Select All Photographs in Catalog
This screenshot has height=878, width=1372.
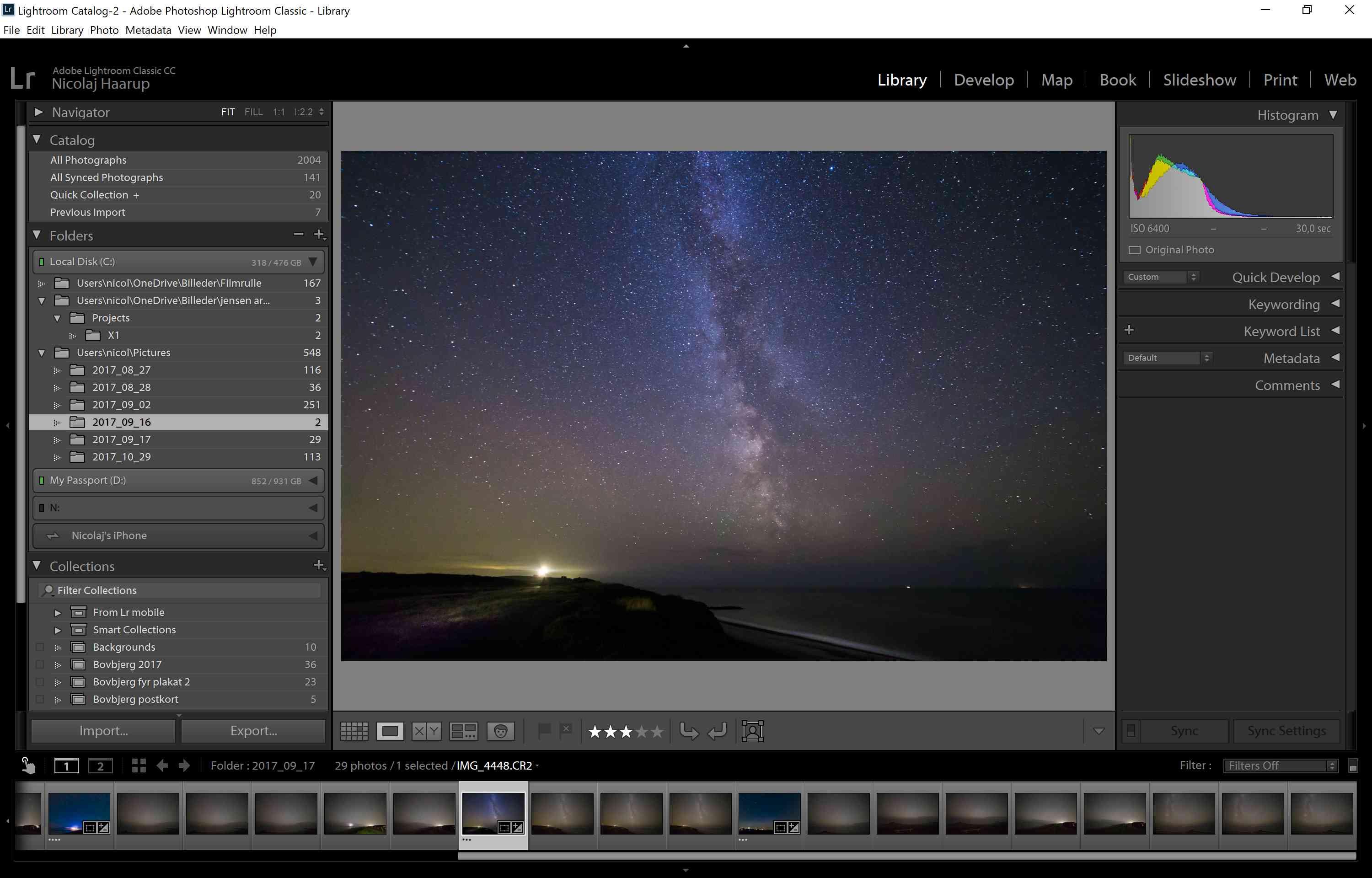pos(178,160)
